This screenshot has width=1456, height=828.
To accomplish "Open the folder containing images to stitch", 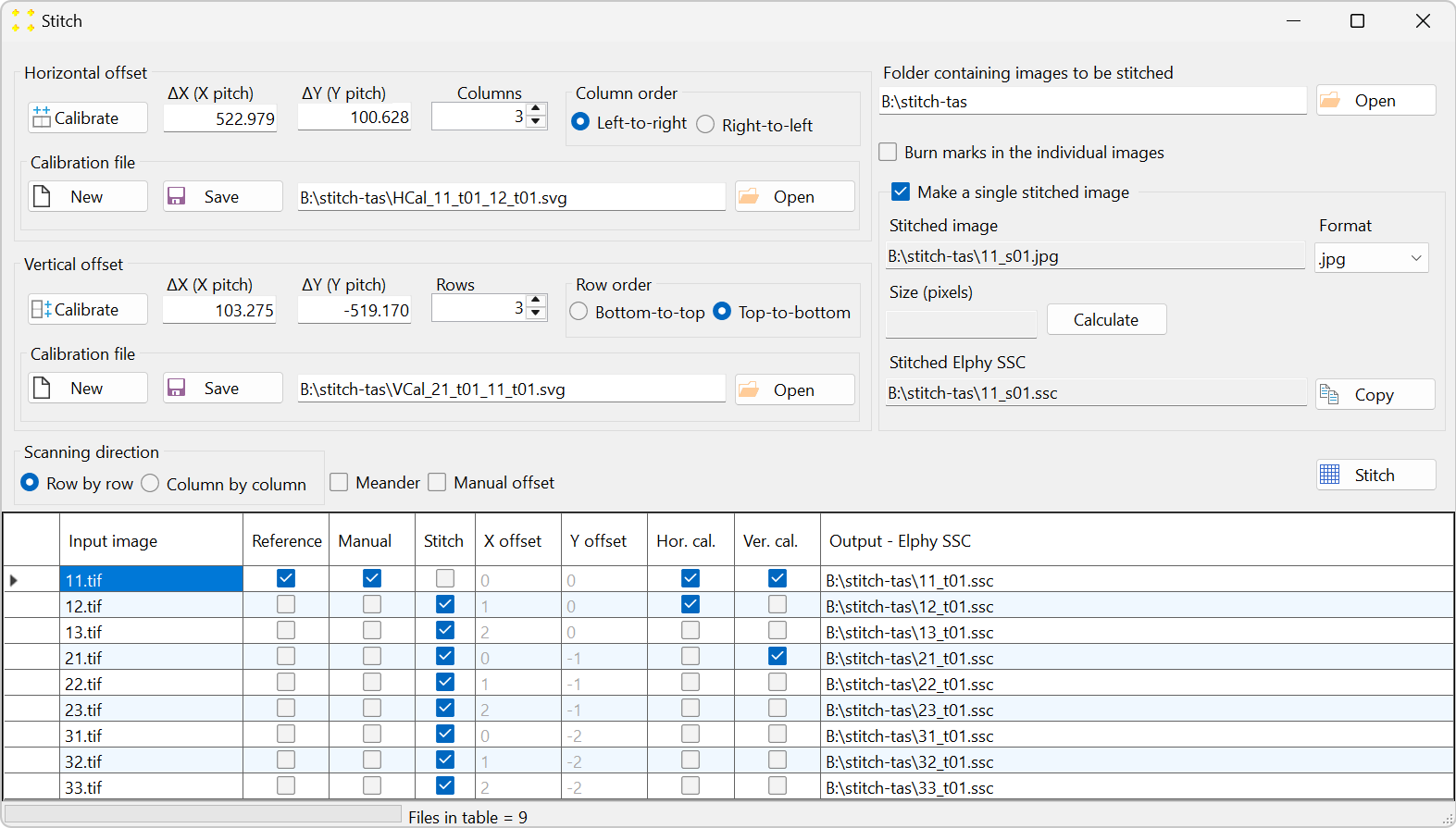I will (1375, 100).
